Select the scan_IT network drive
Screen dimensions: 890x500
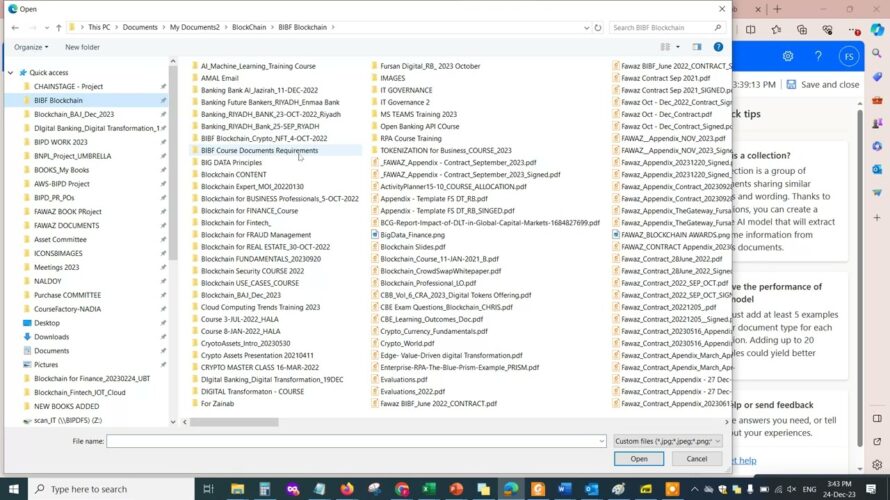tap(68, 421)
